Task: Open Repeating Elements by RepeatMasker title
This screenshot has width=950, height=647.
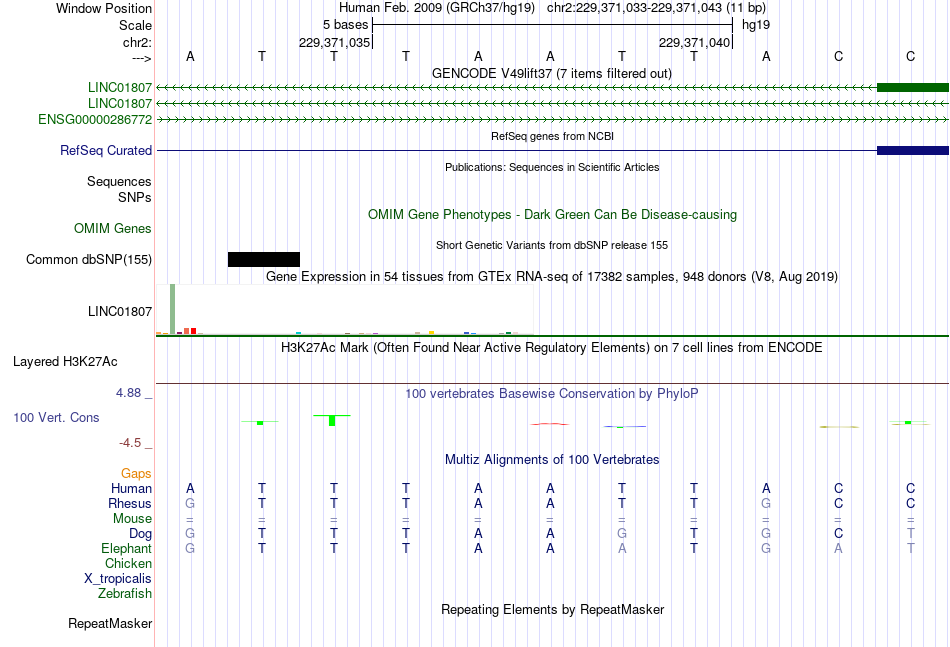Action: tap(552, 609)
